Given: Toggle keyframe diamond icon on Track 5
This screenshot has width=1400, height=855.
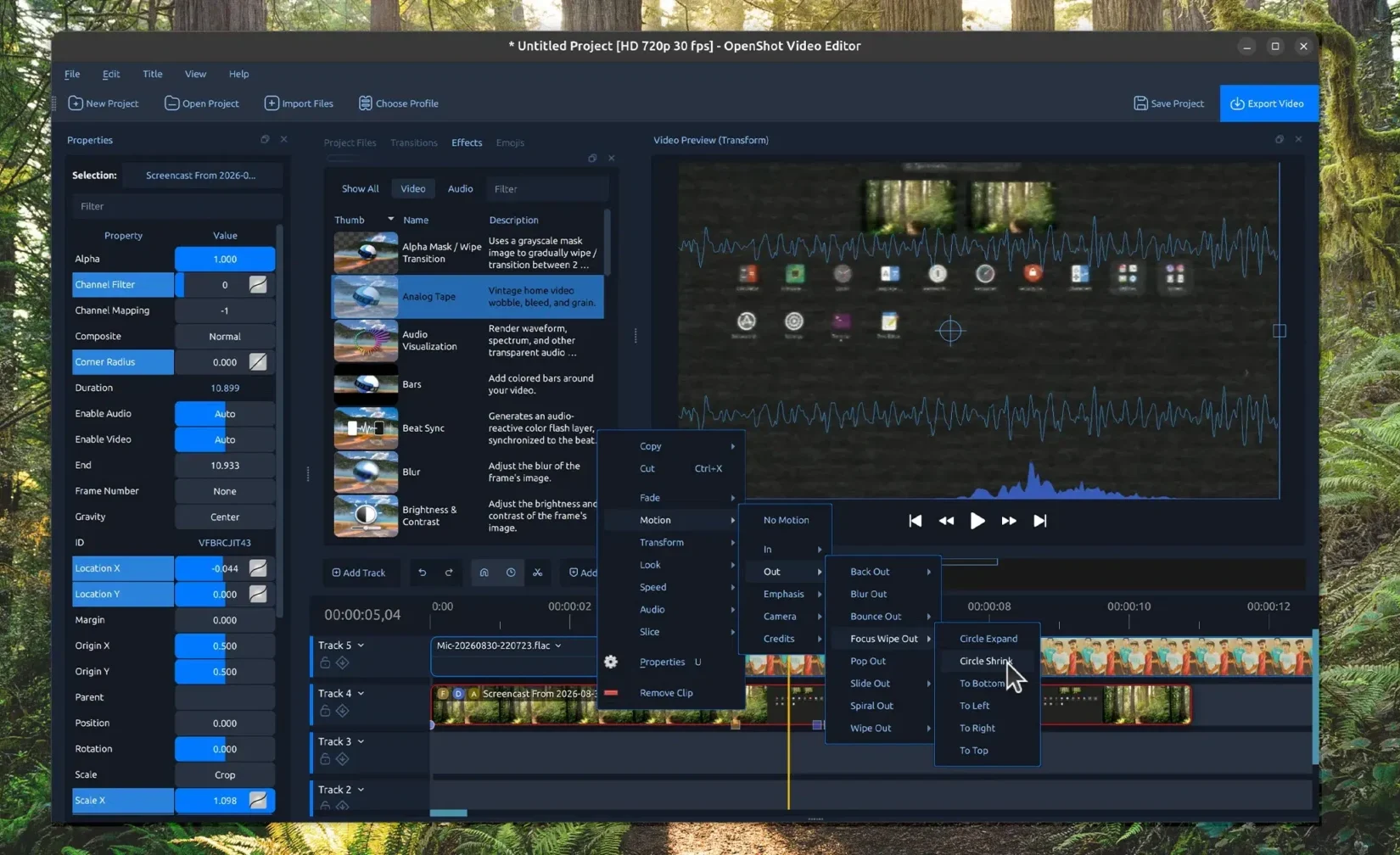Looking at the screenshot, I should [x=343, y=662].
